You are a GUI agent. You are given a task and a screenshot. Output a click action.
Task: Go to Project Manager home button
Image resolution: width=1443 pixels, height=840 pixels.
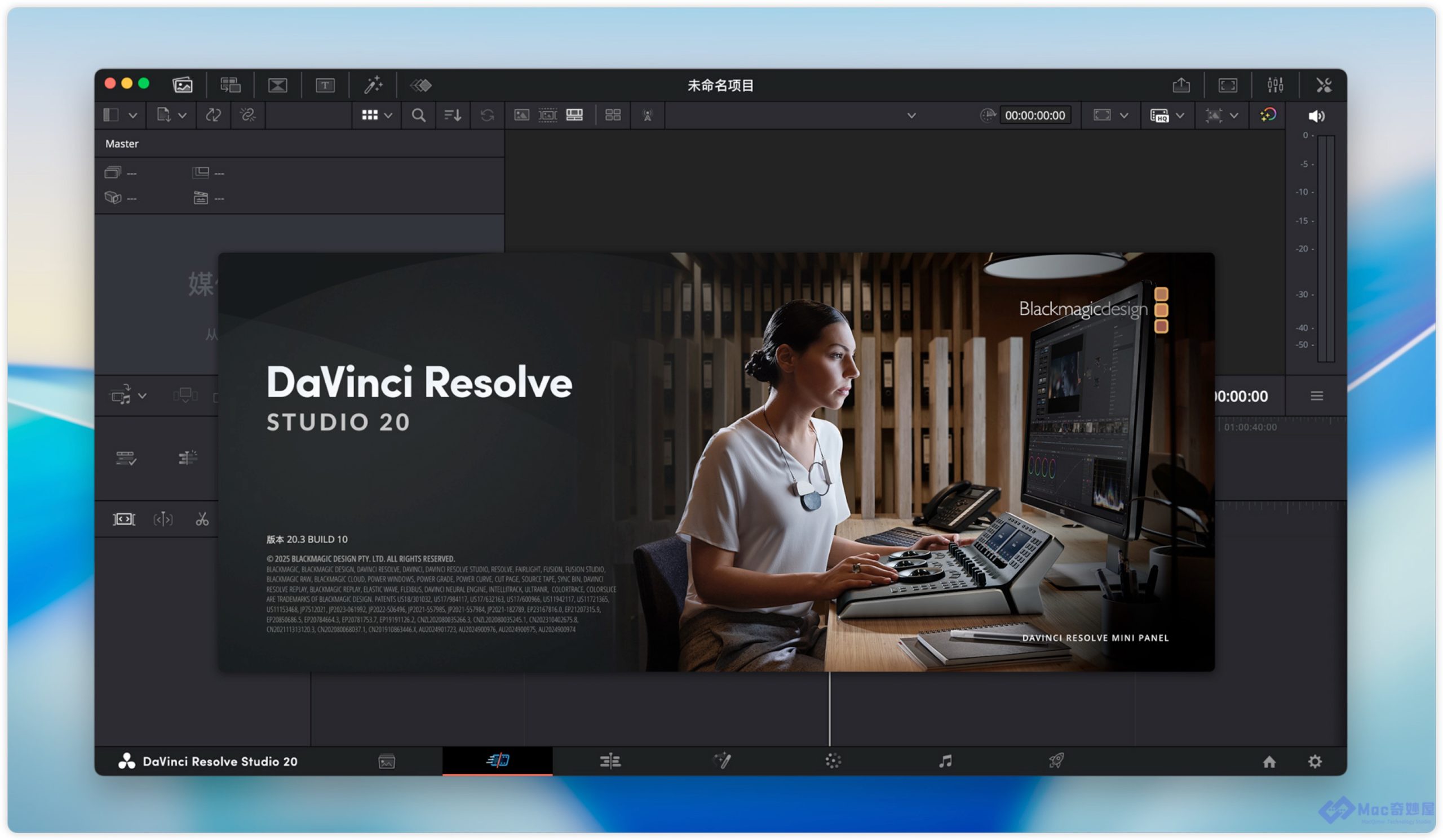(x=1269, y=762)
